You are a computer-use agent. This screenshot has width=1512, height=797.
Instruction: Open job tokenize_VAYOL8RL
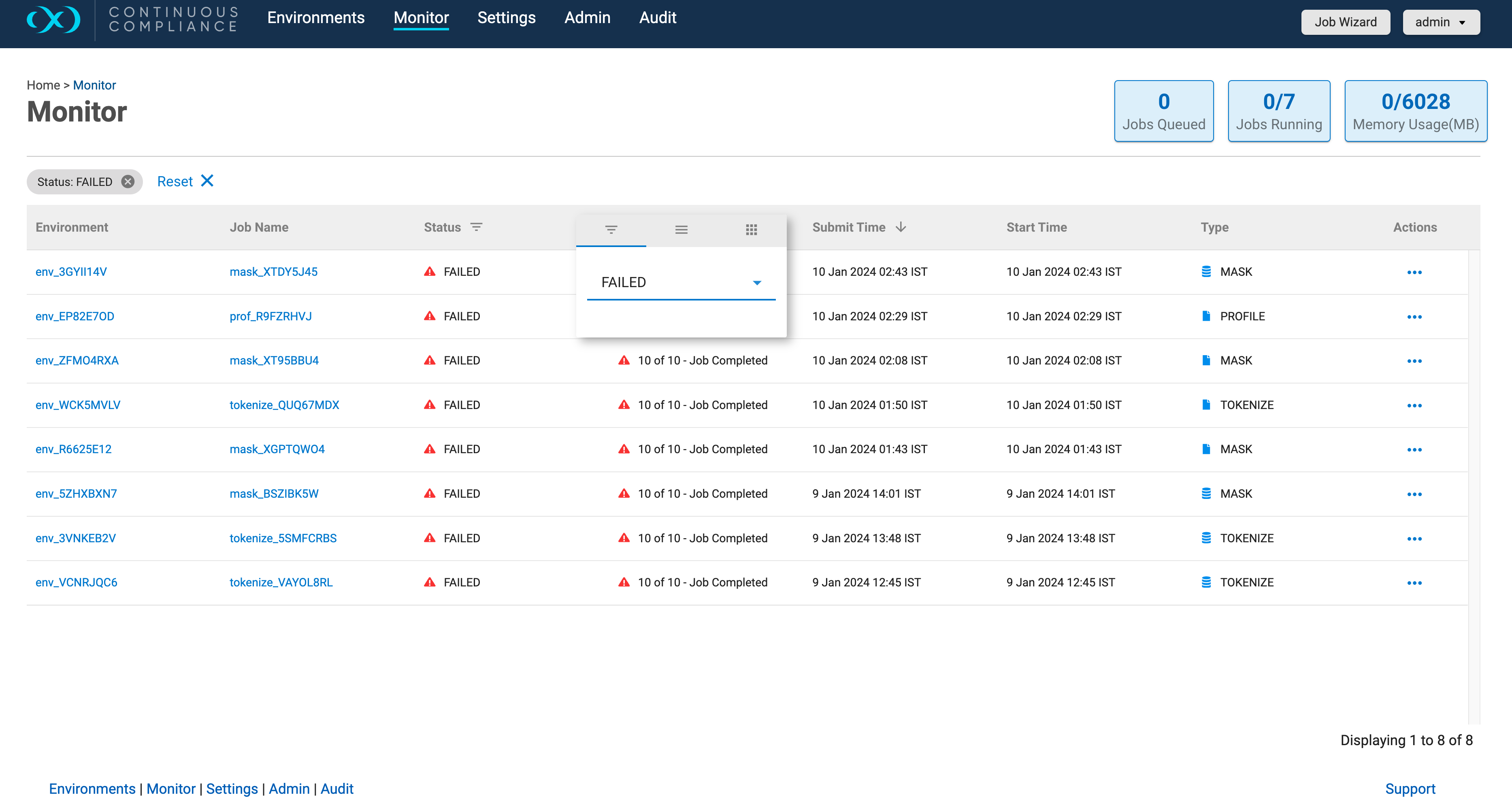point(281,582)
